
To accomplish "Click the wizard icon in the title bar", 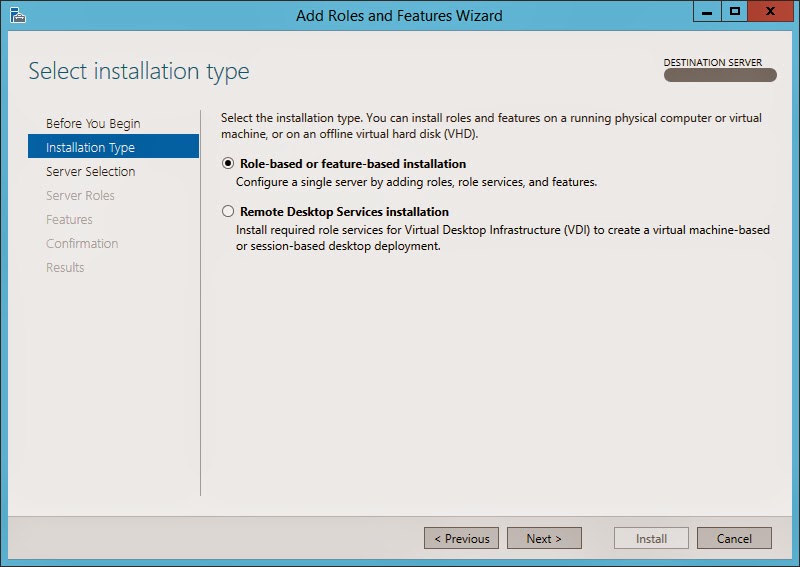I will [x=18, y=15].
